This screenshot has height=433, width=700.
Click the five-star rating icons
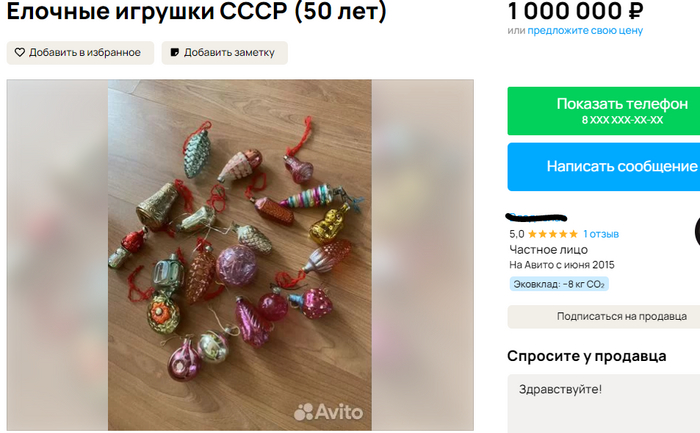553,234
